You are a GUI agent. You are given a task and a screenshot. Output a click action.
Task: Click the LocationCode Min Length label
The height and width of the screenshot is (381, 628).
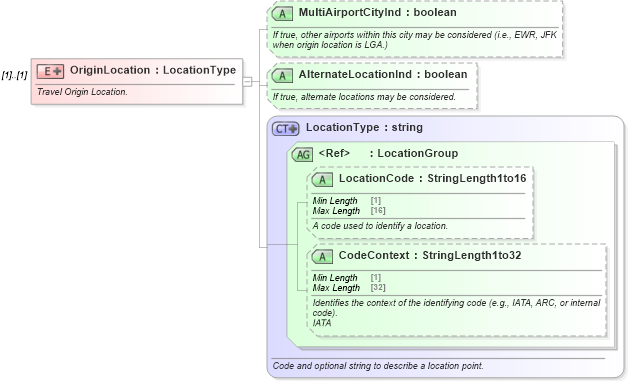tap(335, 201)
